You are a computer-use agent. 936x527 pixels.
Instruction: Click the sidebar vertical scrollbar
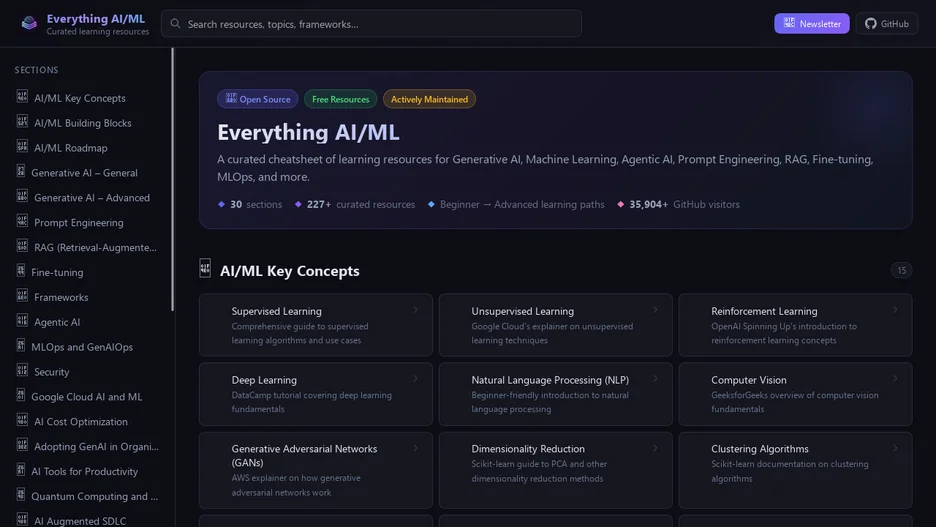173,179
